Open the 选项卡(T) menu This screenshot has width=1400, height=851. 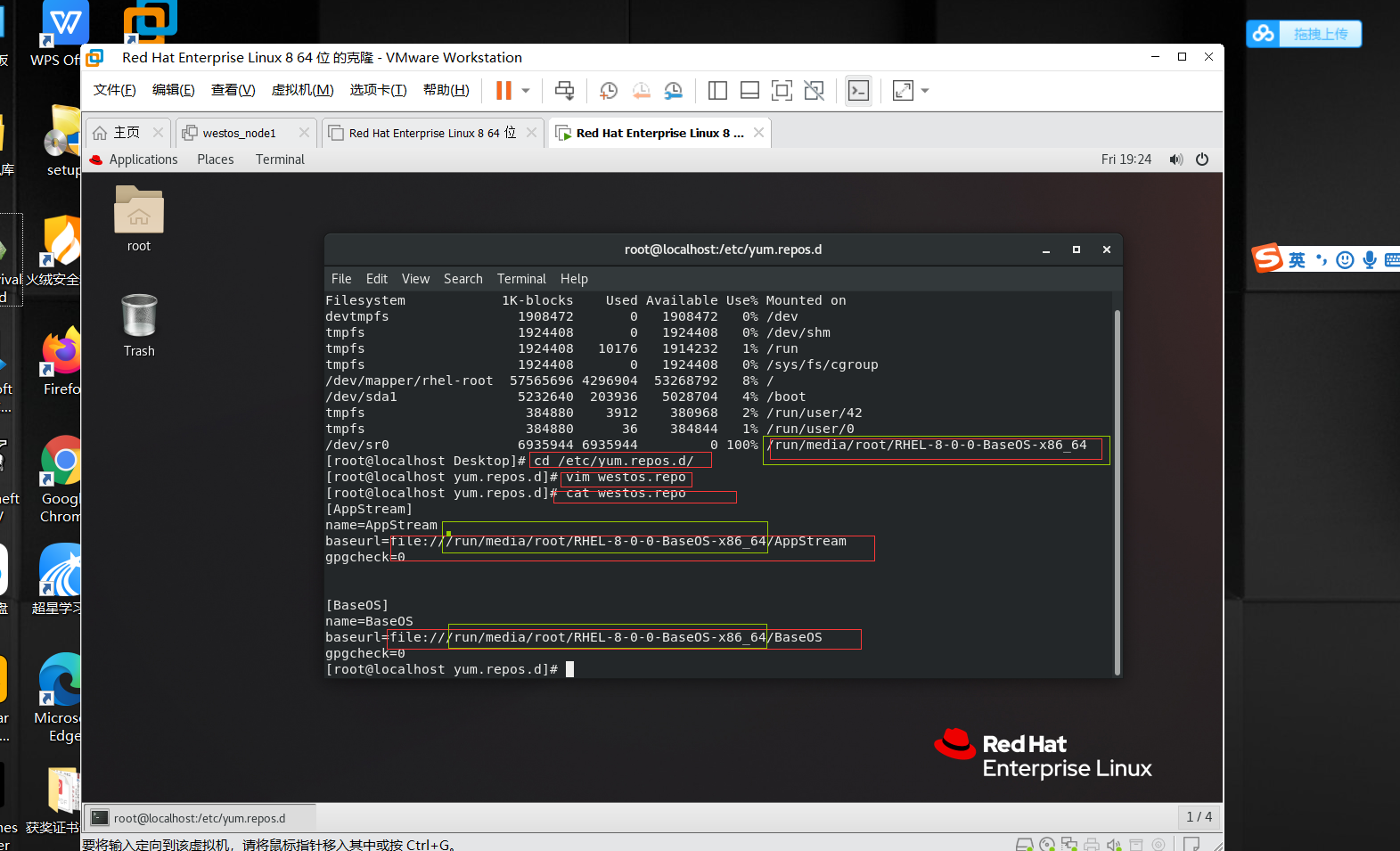(378, 90)
